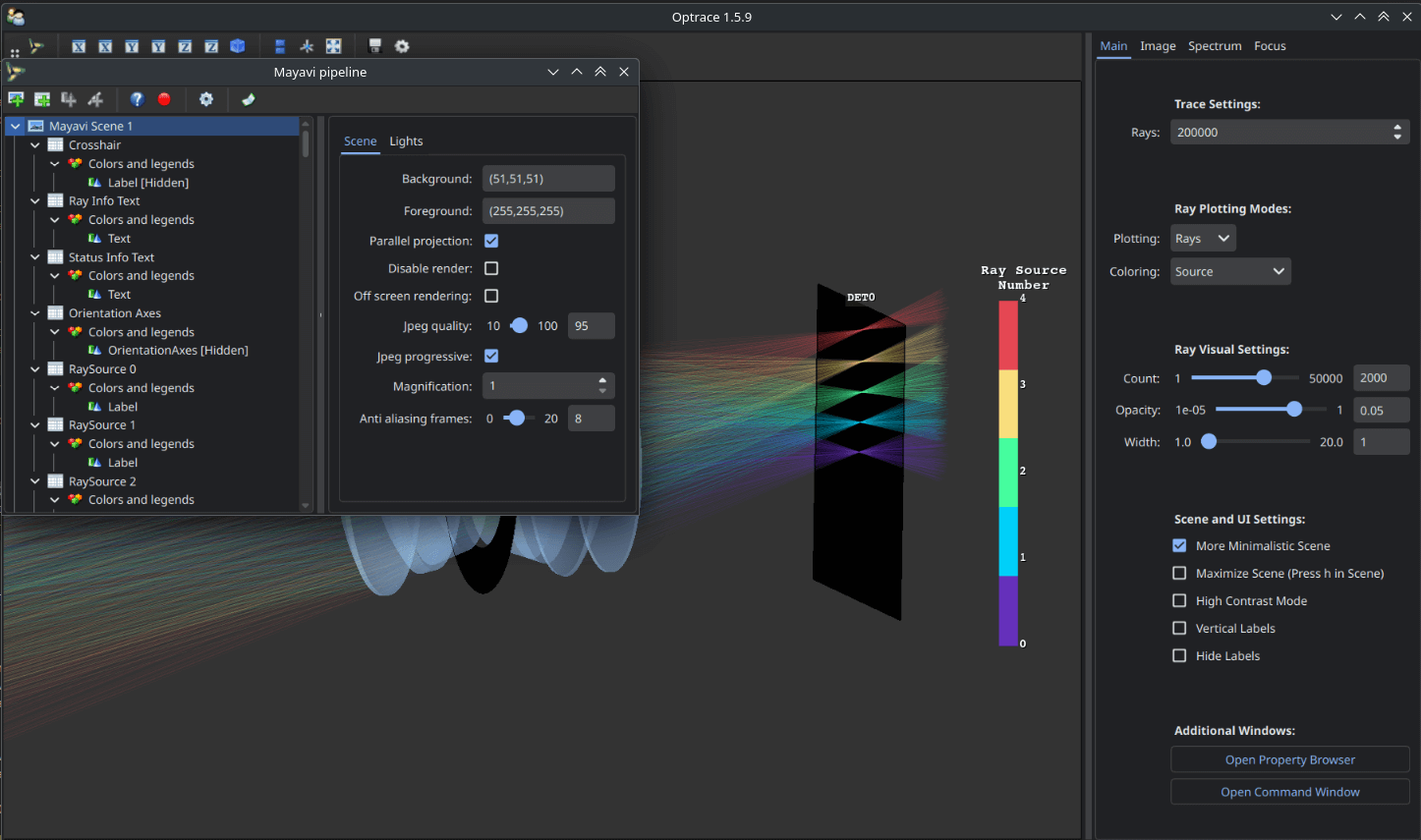
Task: Click the ray Count slider handle
Action: 1264,377
